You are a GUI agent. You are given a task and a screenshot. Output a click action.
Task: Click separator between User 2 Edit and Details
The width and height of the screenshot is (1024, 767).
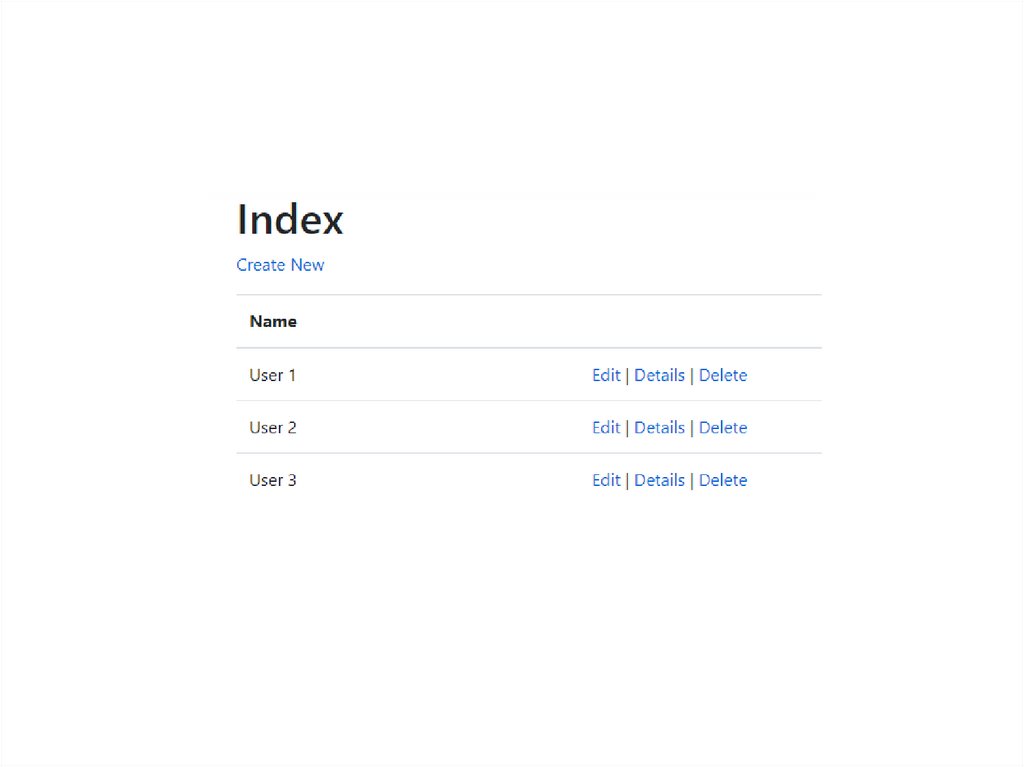click(628, 428)
